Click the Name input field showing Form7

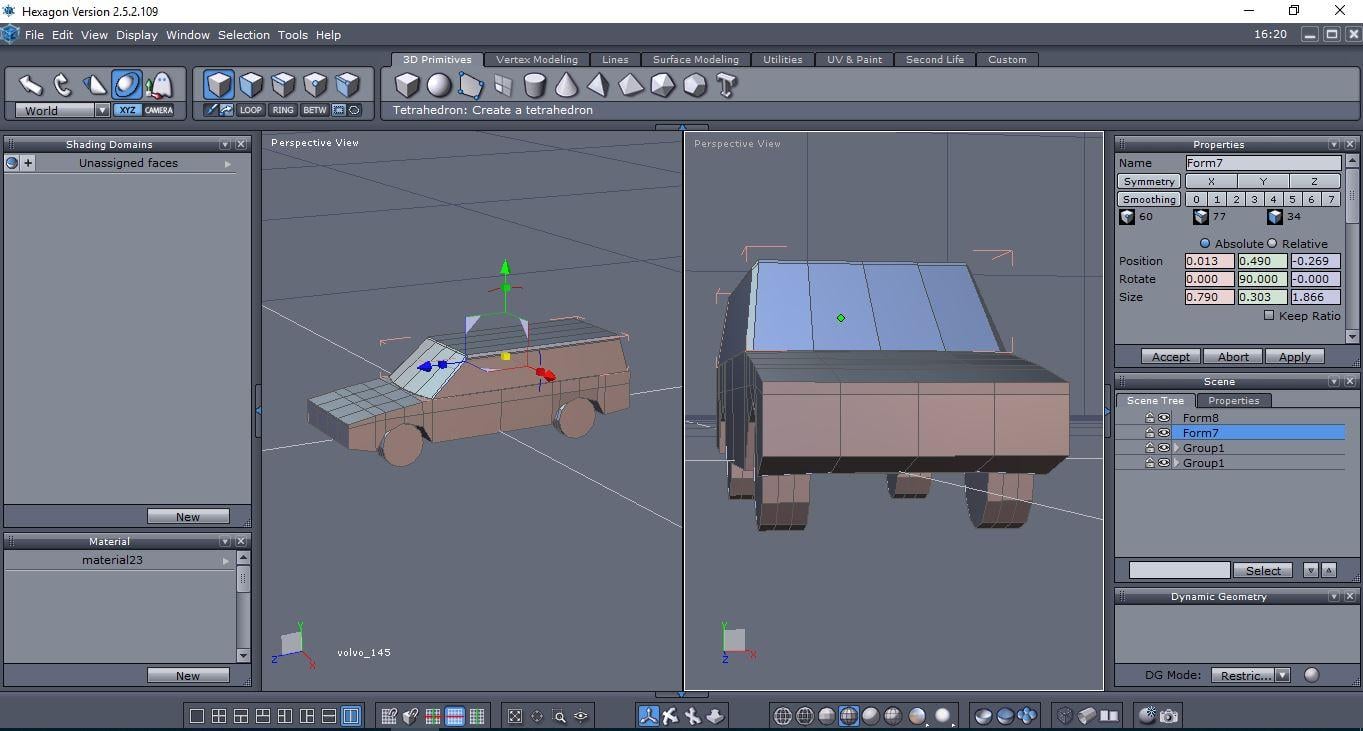[1262, 163]
